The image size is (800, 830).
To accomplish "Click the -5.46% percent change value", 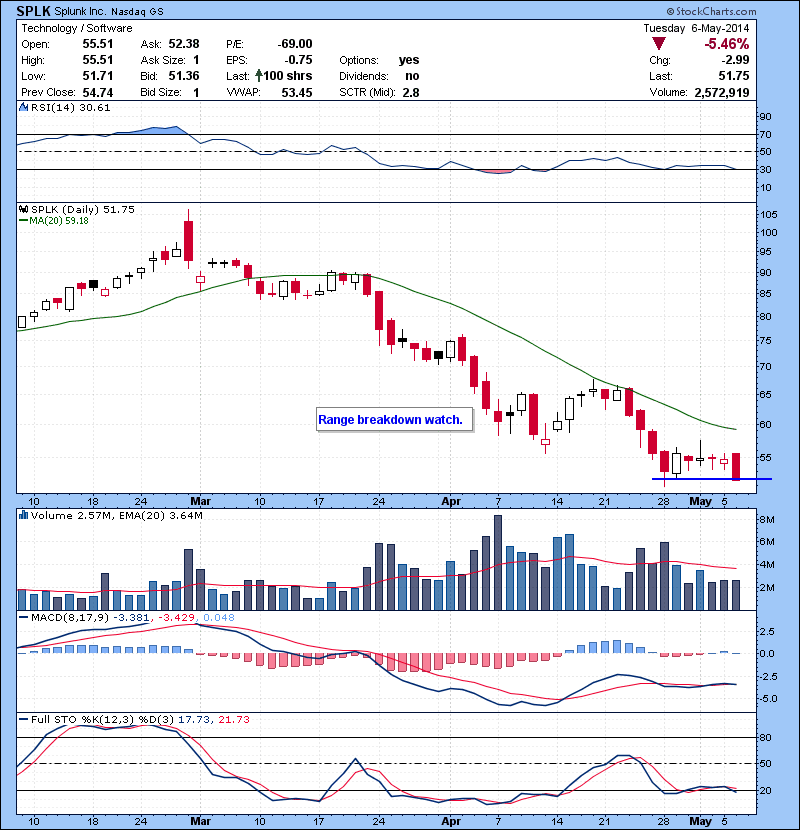I will (726, 44).
